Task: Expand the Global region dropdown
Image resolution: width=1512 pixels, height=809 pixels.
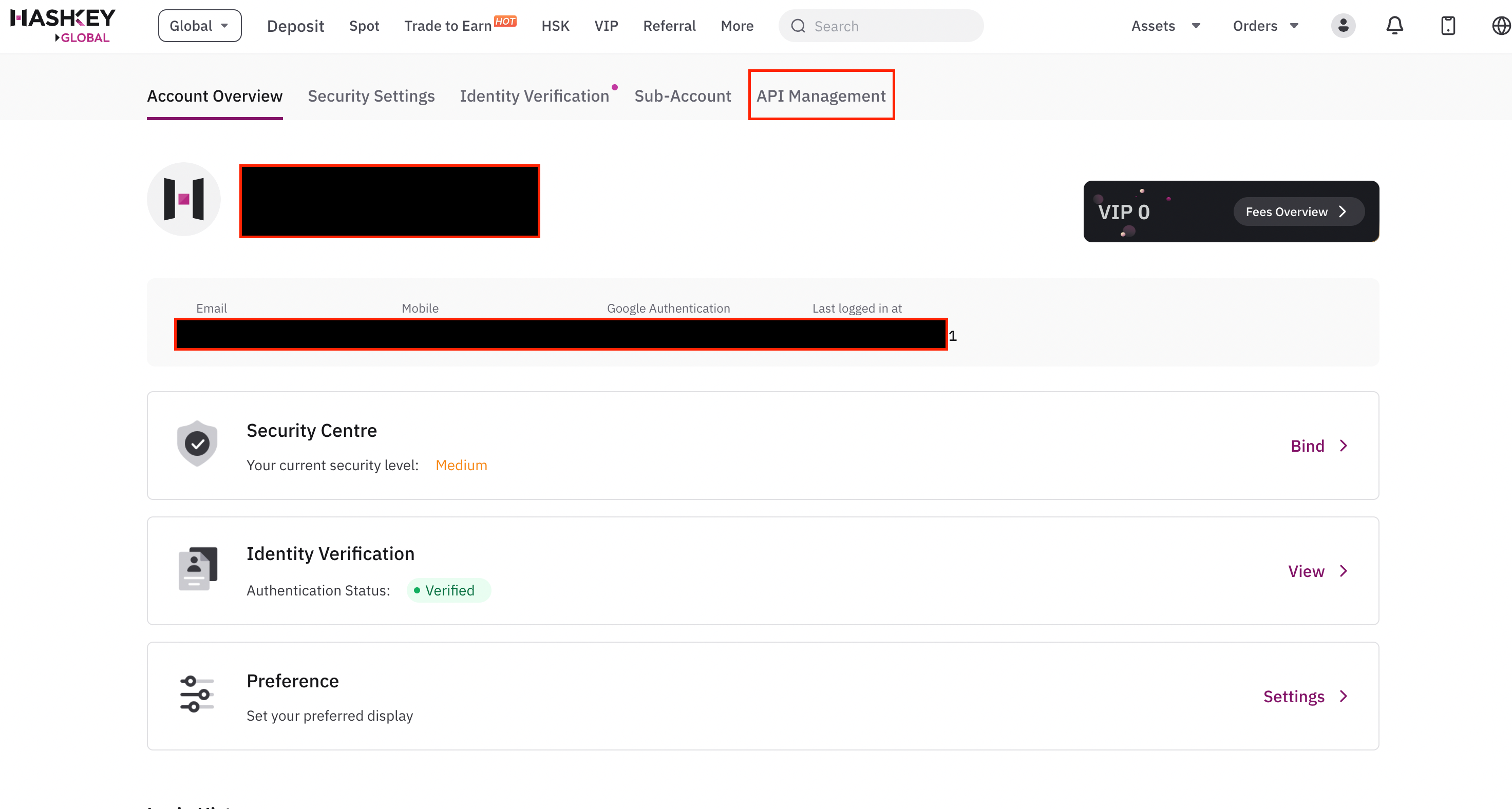Action: (x=200, y=26)
